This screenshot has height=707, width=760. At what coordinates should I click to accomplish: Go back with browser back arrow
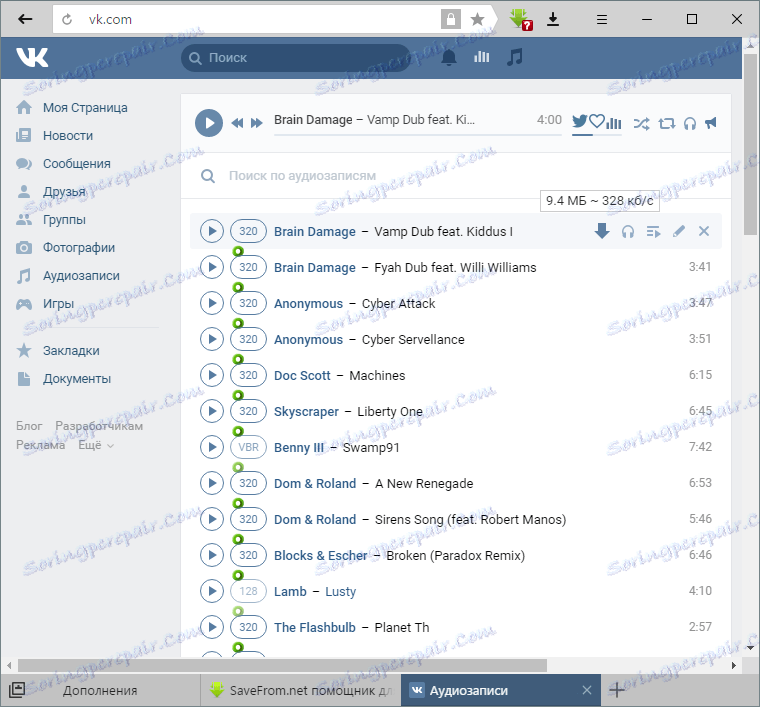coord(25,19)
